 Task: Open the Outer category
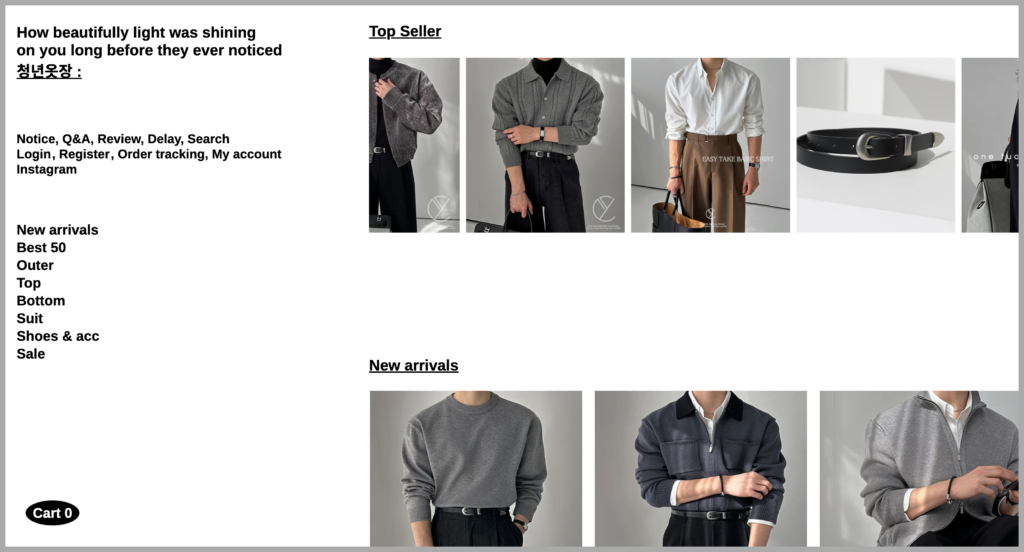pyautogui.click(x=35, y=265)
